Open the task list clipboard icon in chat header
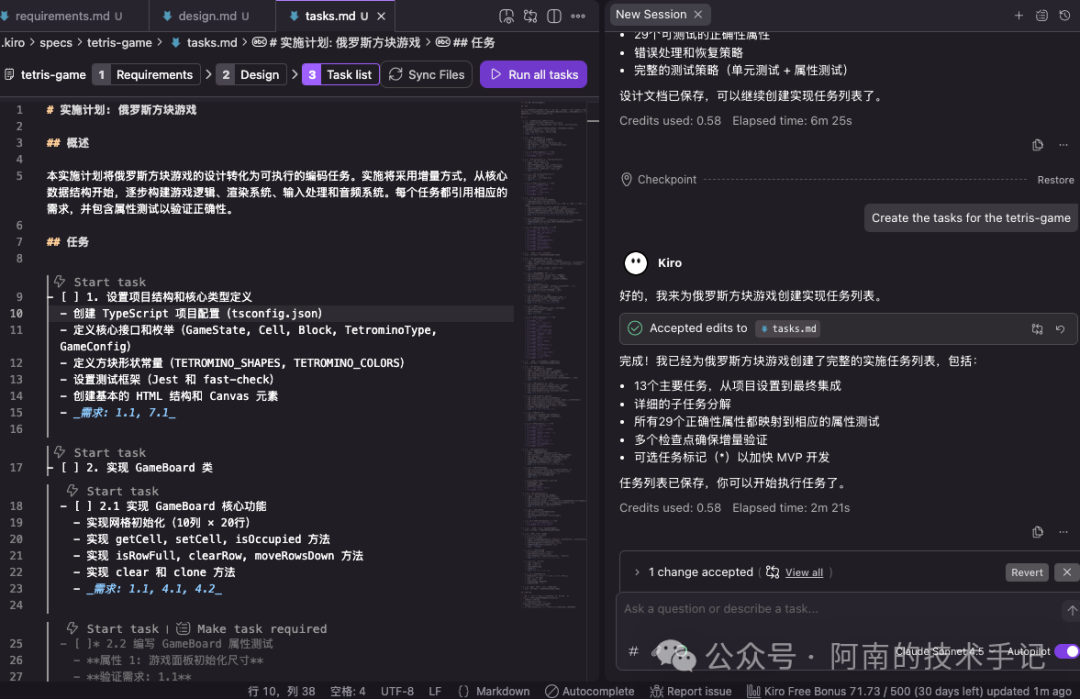Image resolution: width=1080 pixels, height=699 pixels. coord(1041,14)
